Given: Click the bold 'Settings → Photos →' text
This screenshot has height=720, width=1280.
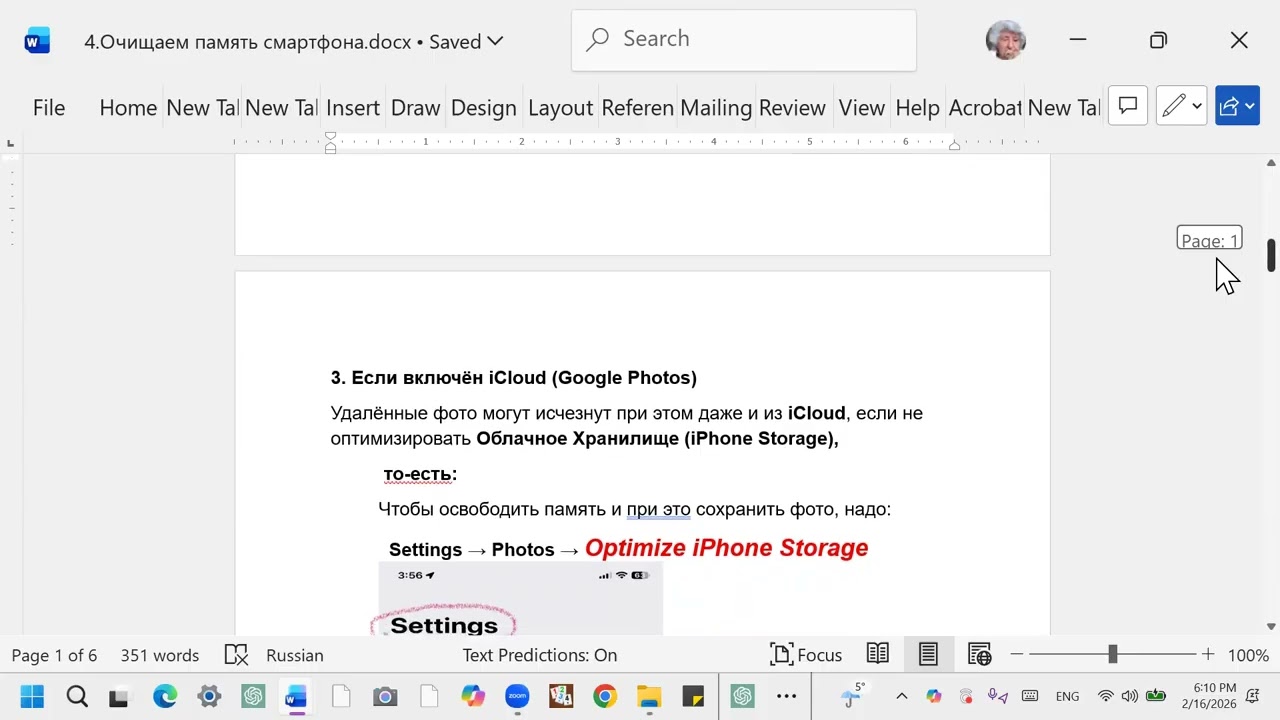Looking at the screenshot, I should pyautogui.click(x=484, y=550).
